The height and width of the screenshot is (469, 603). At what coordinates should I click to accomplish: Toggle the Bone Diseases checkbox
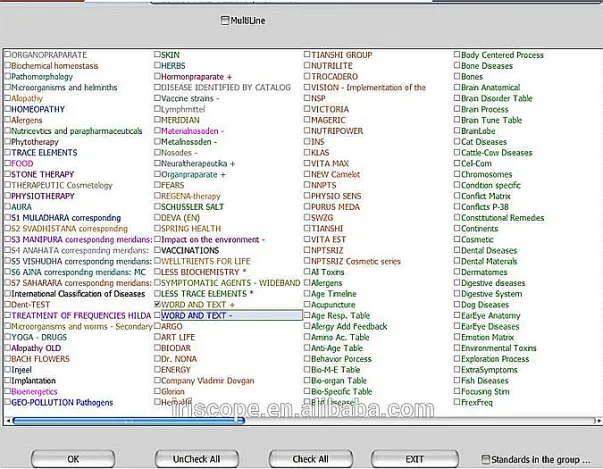click(456, 66)
